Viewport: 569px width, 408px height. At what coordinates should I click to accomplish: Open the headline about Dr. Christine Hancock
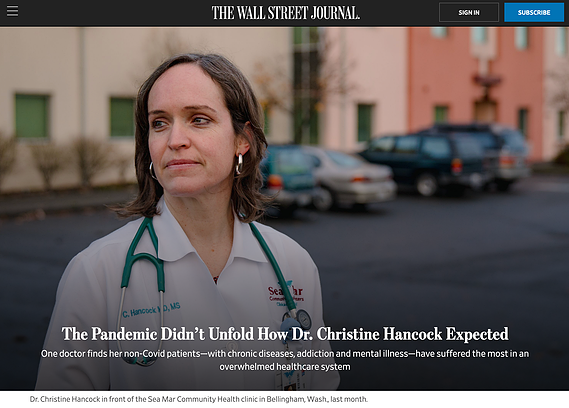[x=285, y=334]
